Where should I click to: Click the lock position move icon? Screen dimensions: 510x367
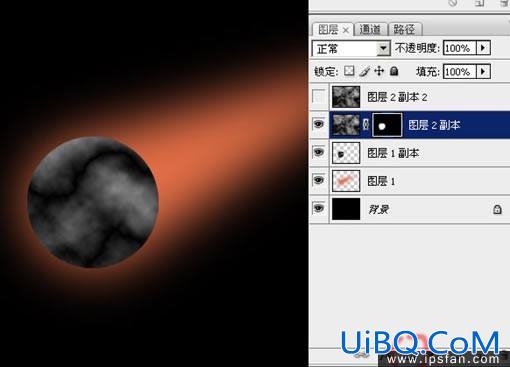pos(379,71)
